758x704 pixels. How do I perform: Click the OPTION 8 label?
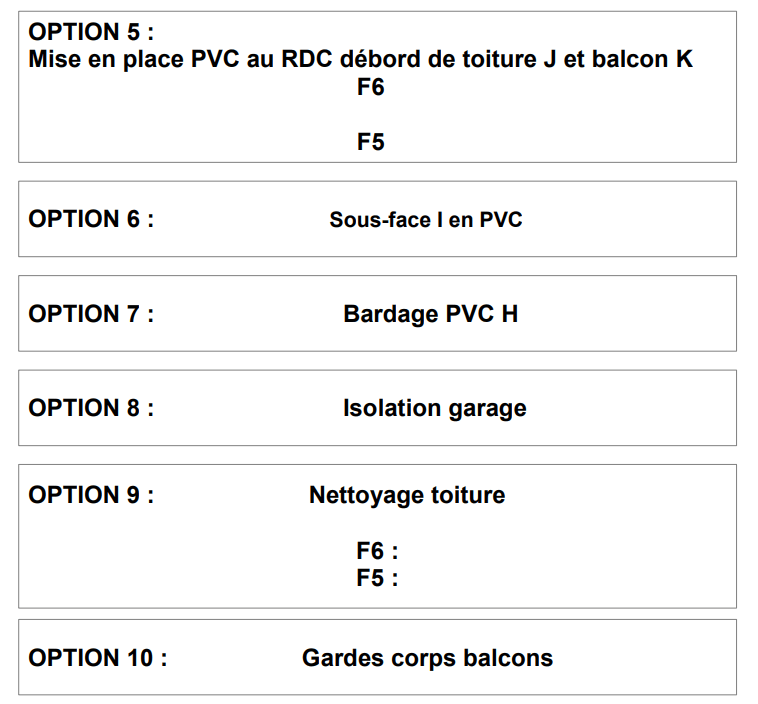coord(91,408)
